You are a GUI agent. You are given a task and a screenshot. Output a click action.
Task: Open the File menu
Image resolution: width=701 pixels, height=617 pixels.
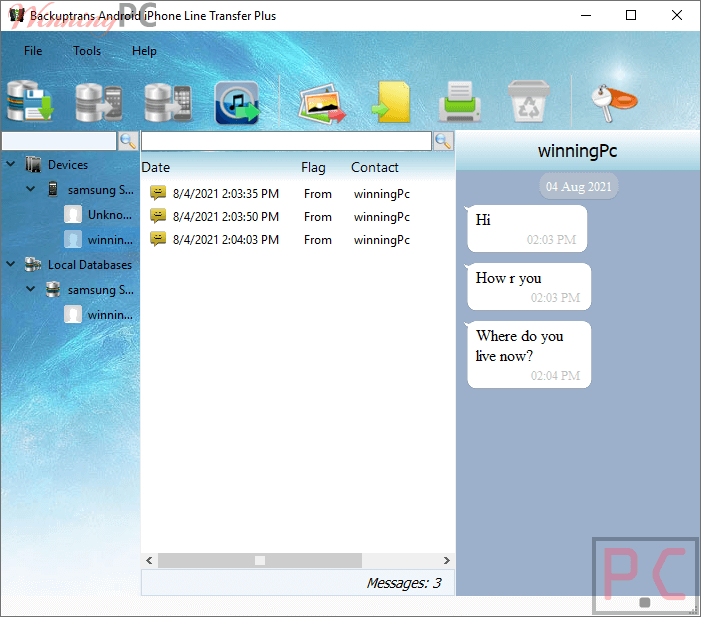click(x=33, y=51)
